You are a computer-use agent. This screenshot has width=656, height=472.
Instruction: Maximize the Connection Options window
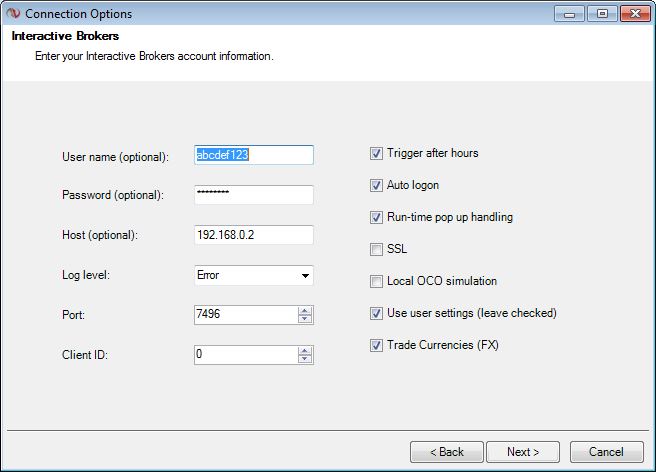(x=602, y=14)
